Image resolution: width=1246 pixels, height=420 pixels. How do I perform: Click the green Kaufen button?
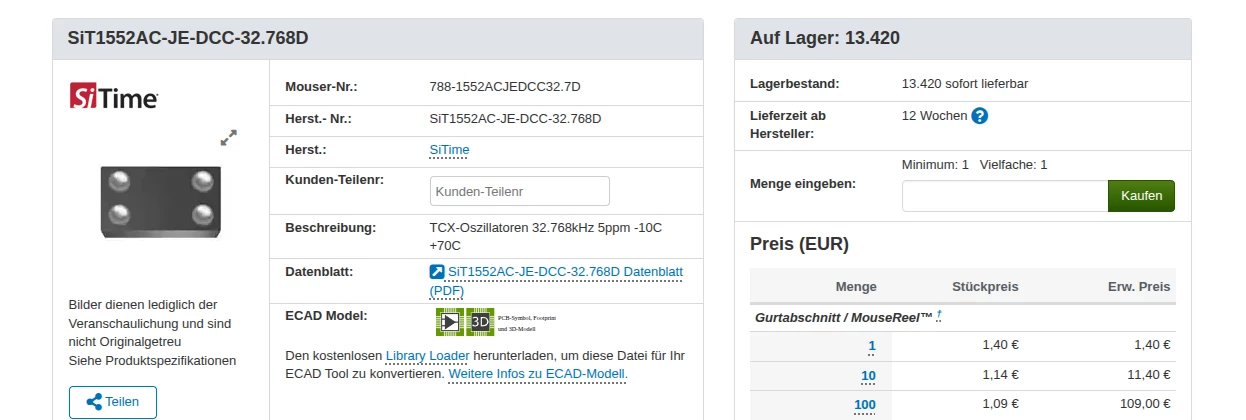coord(1141,196)
